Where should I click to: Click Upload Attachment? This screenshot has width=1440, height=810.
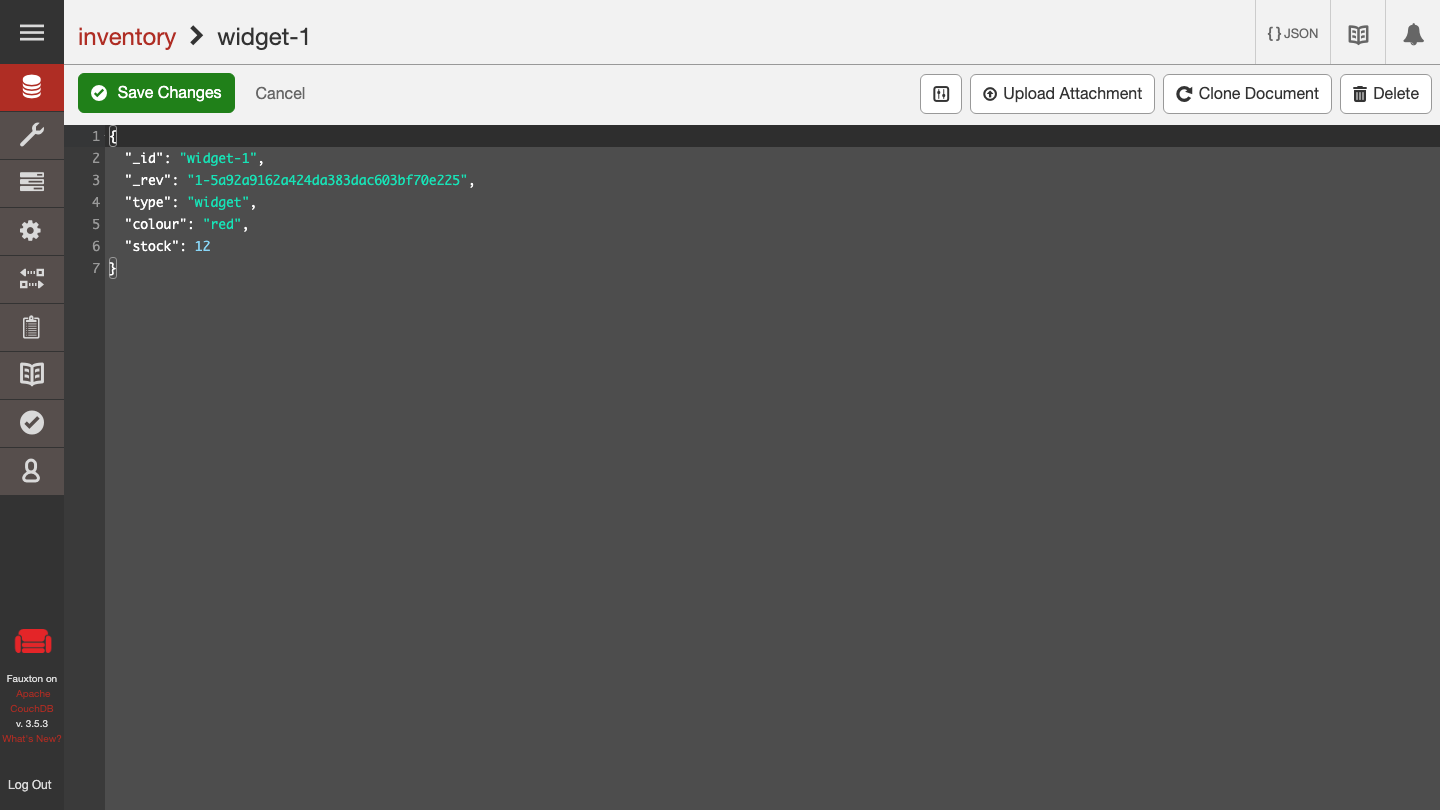click(1062, 94)
